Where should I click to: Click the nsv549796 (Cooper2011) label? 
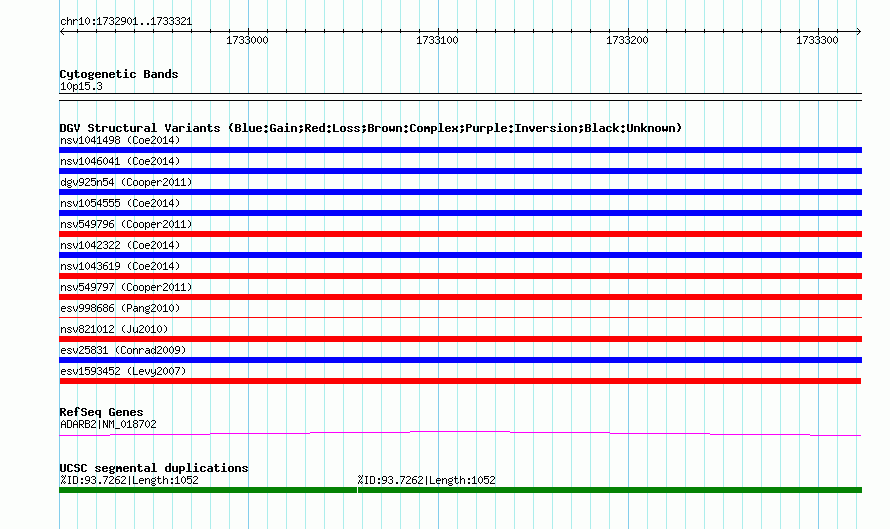pyautogui.click(x=126, y=224)
